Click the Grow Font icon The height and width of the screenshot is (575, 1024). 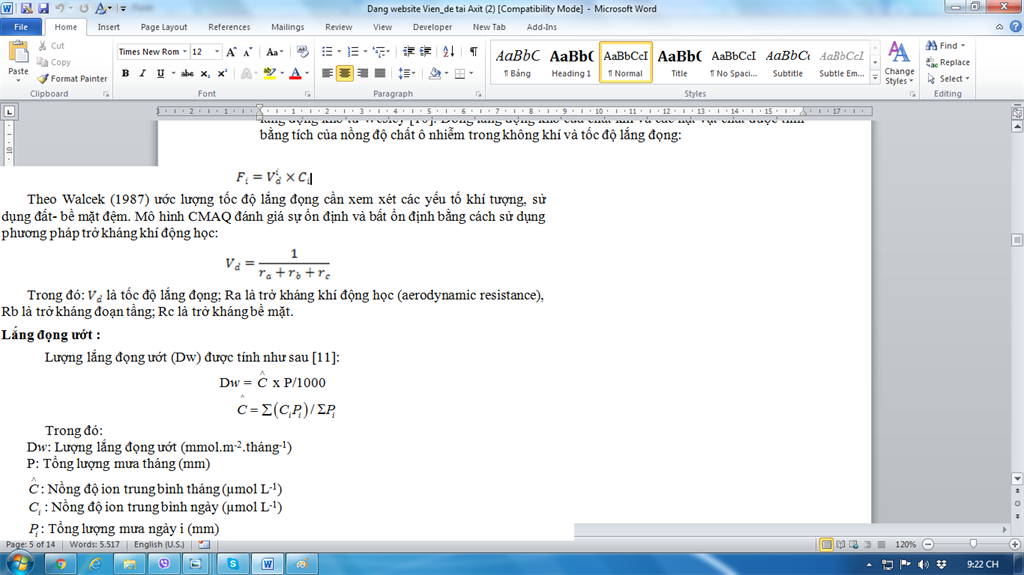coord(231,52)
